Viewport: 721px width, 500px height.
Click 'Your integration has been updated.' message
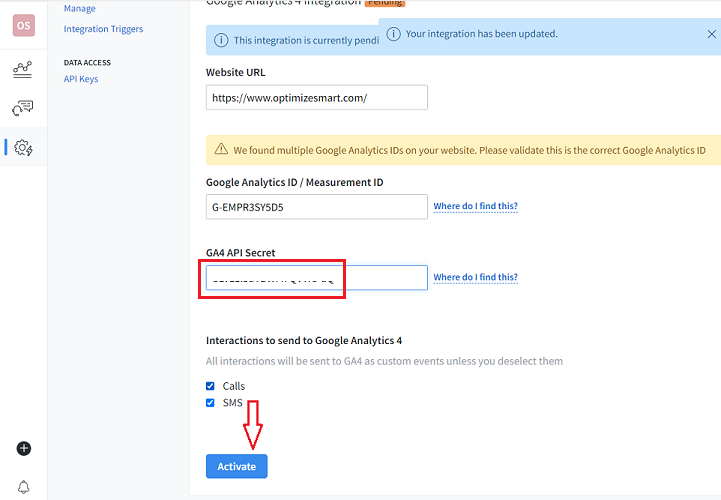[481, 34]
